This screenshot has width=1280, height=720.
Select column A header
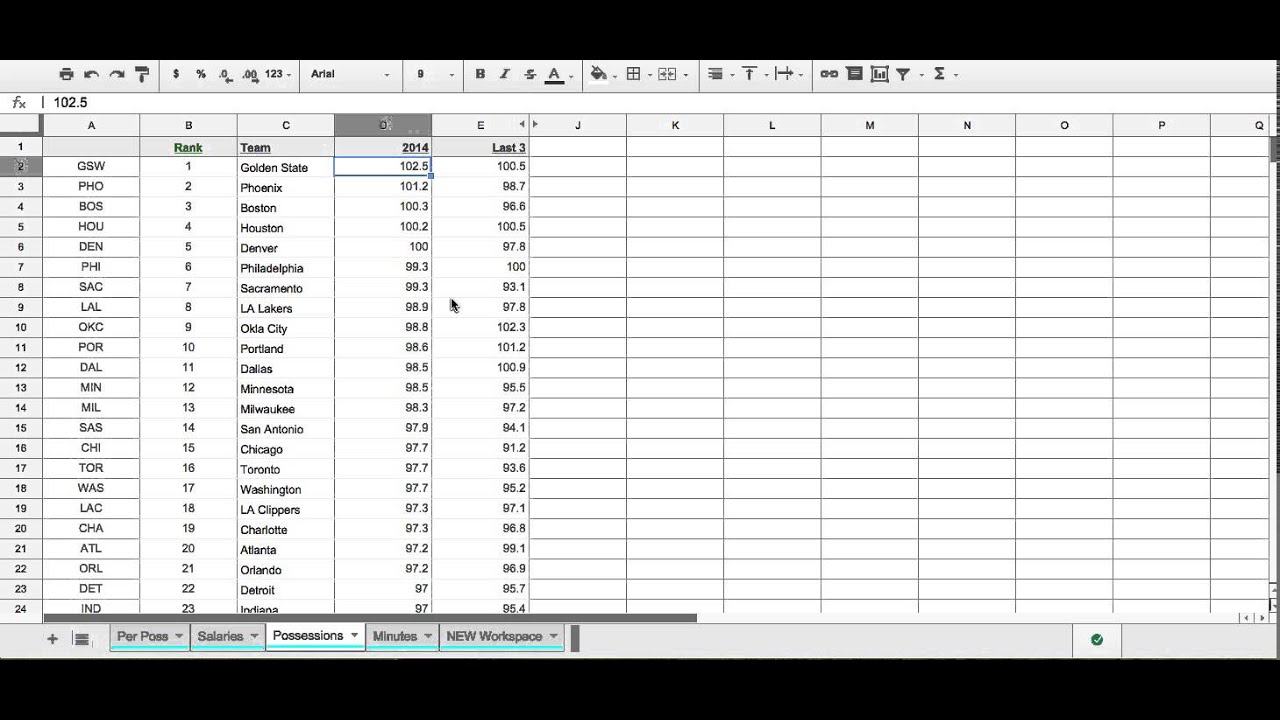point(91,125)
